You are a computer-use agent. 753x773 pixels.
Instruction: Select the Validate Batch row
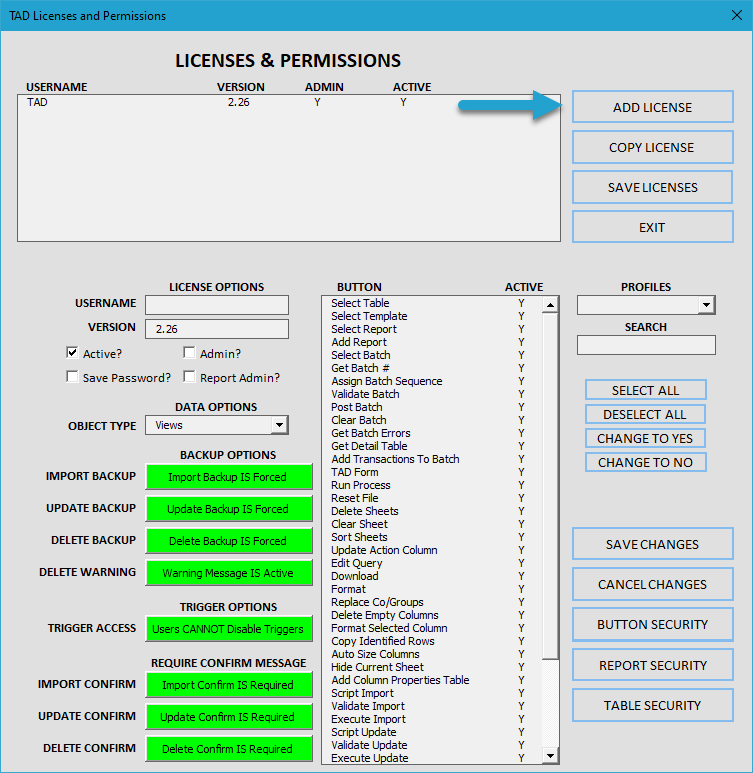click(431, 394)
